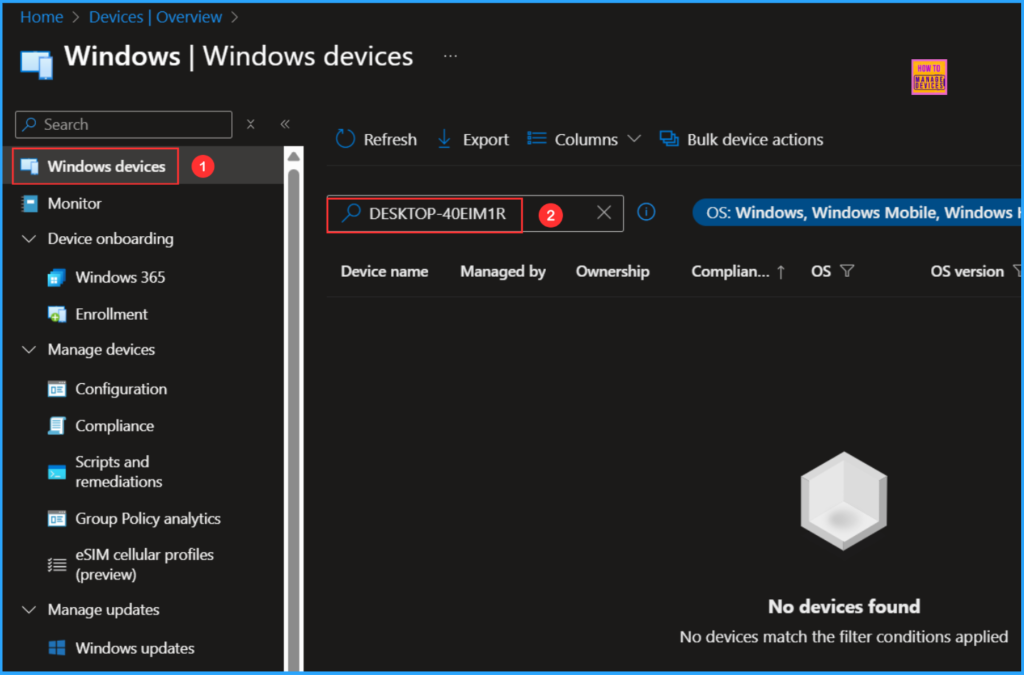Click the Export download icon
Image resolution: width=1024 pixels, height=675 pixels.
pos(444,139)
